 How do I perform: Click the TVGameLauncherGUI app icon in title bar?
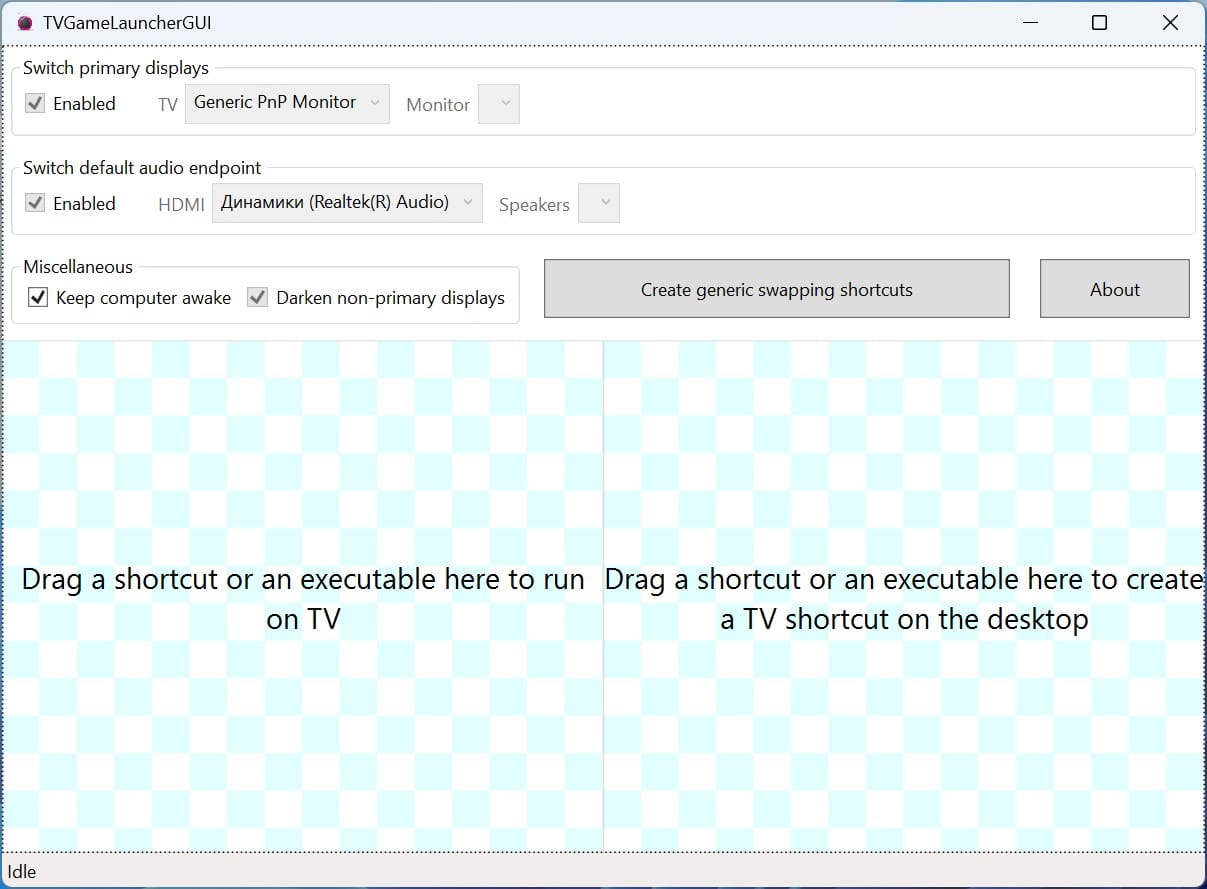[x=24, y=23]
